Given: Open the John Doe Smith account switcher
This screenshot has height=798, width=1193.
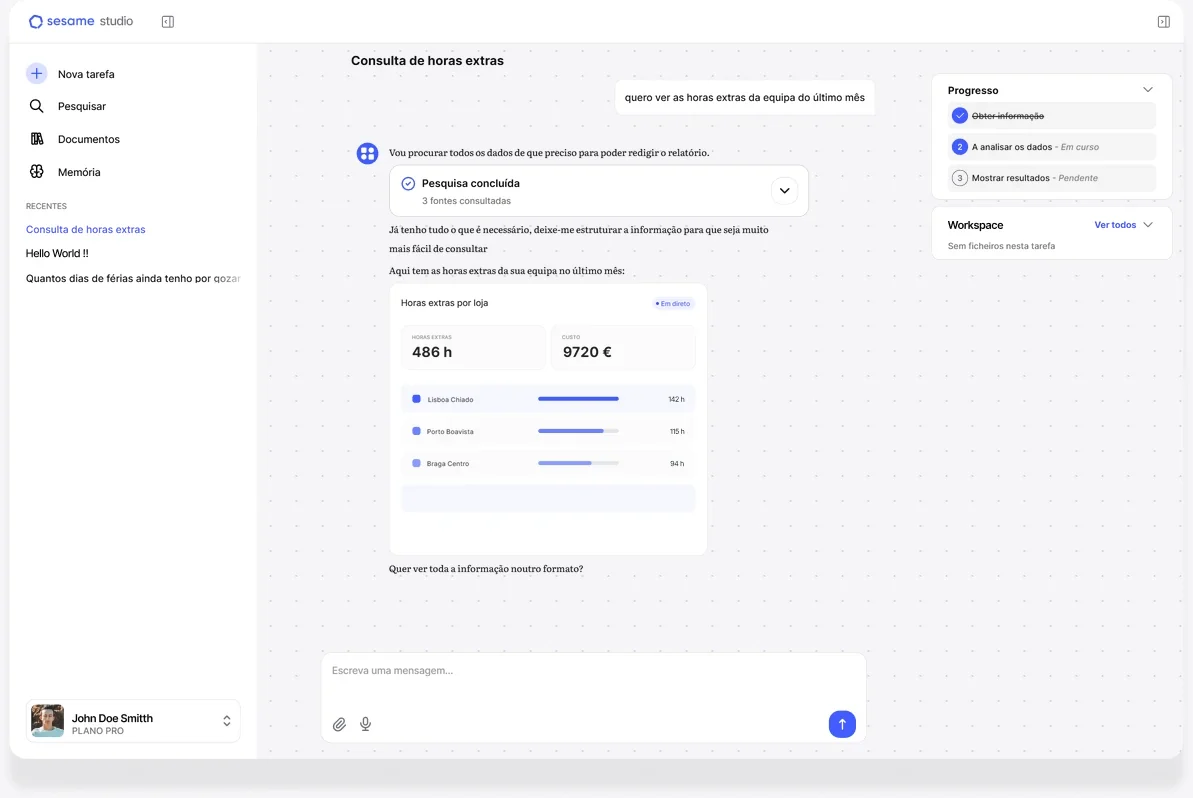Looking at the screenshot, I should 133,721.
